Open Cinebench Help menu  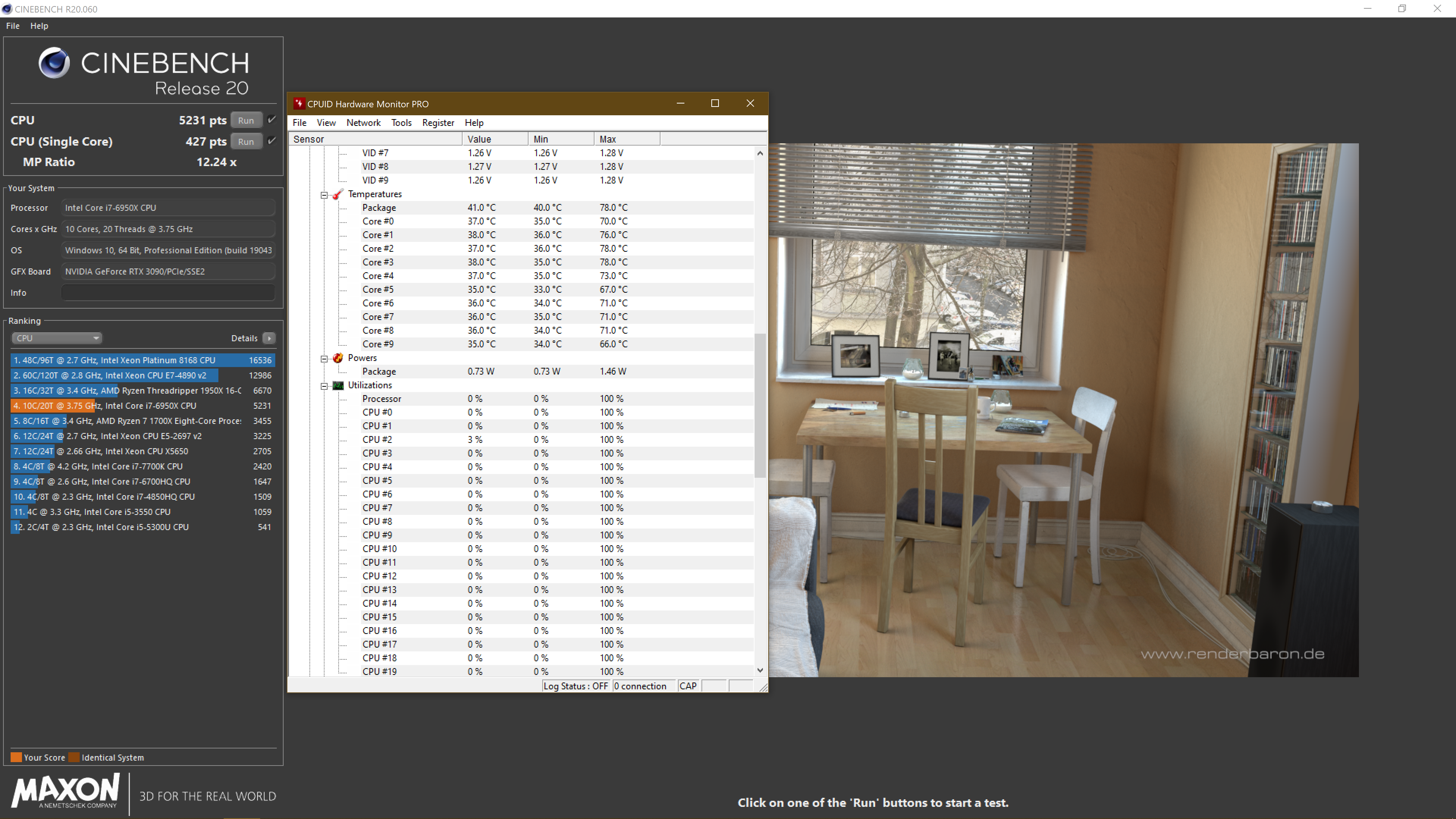pos(39,26)
